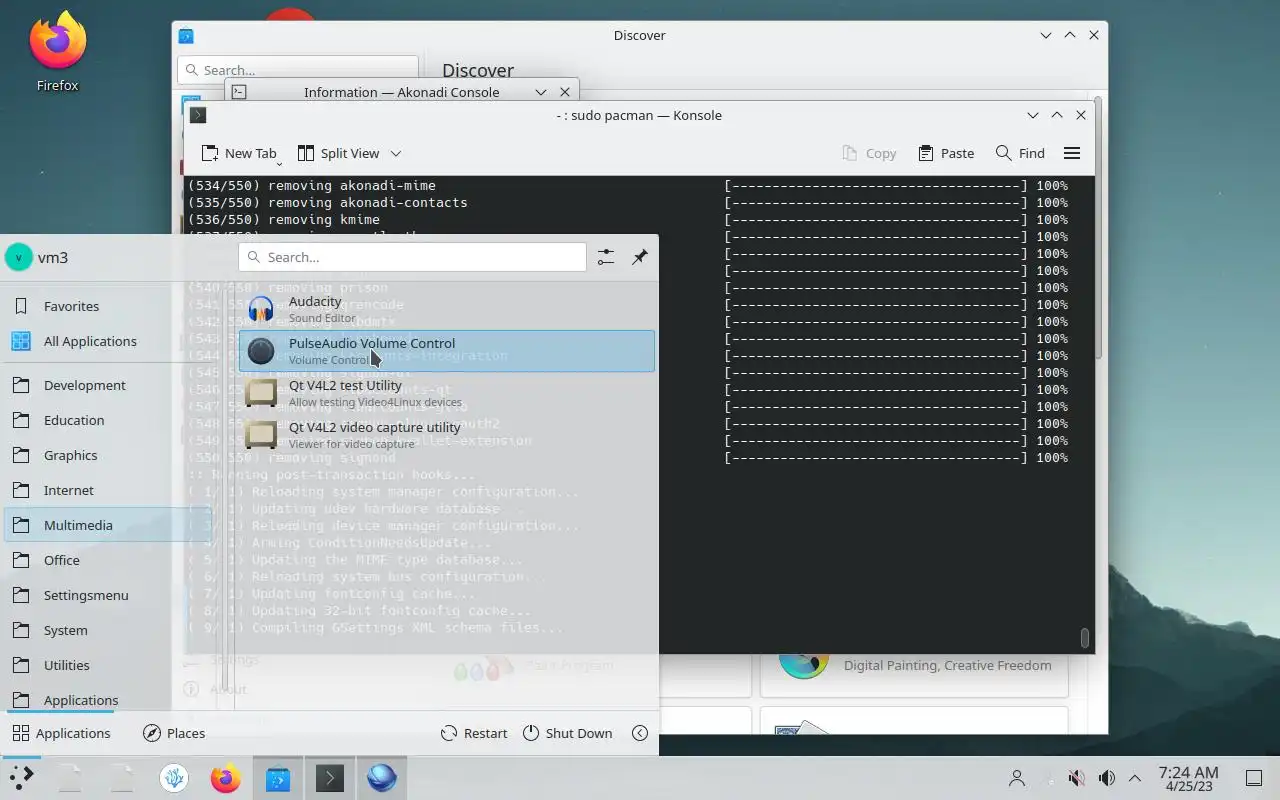The image size is (1280, 800).
Task: Open a New Tab in Konsole
Action: point(237,153)
